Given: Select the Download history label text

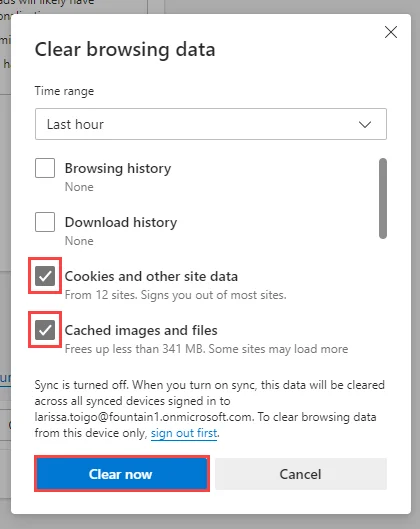Looking at the screenshot, I should click(121, 222).
